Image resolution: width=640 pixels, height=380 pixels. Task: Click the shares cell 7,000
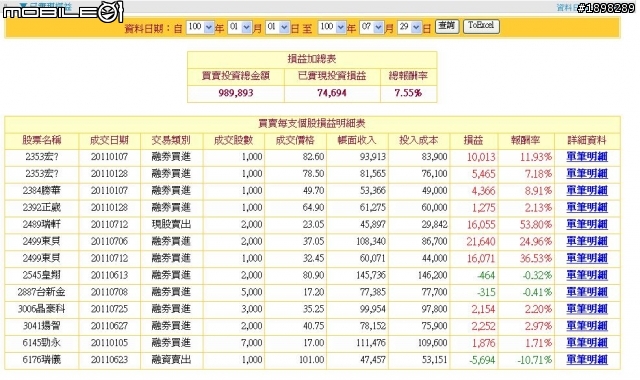[252, 343]
